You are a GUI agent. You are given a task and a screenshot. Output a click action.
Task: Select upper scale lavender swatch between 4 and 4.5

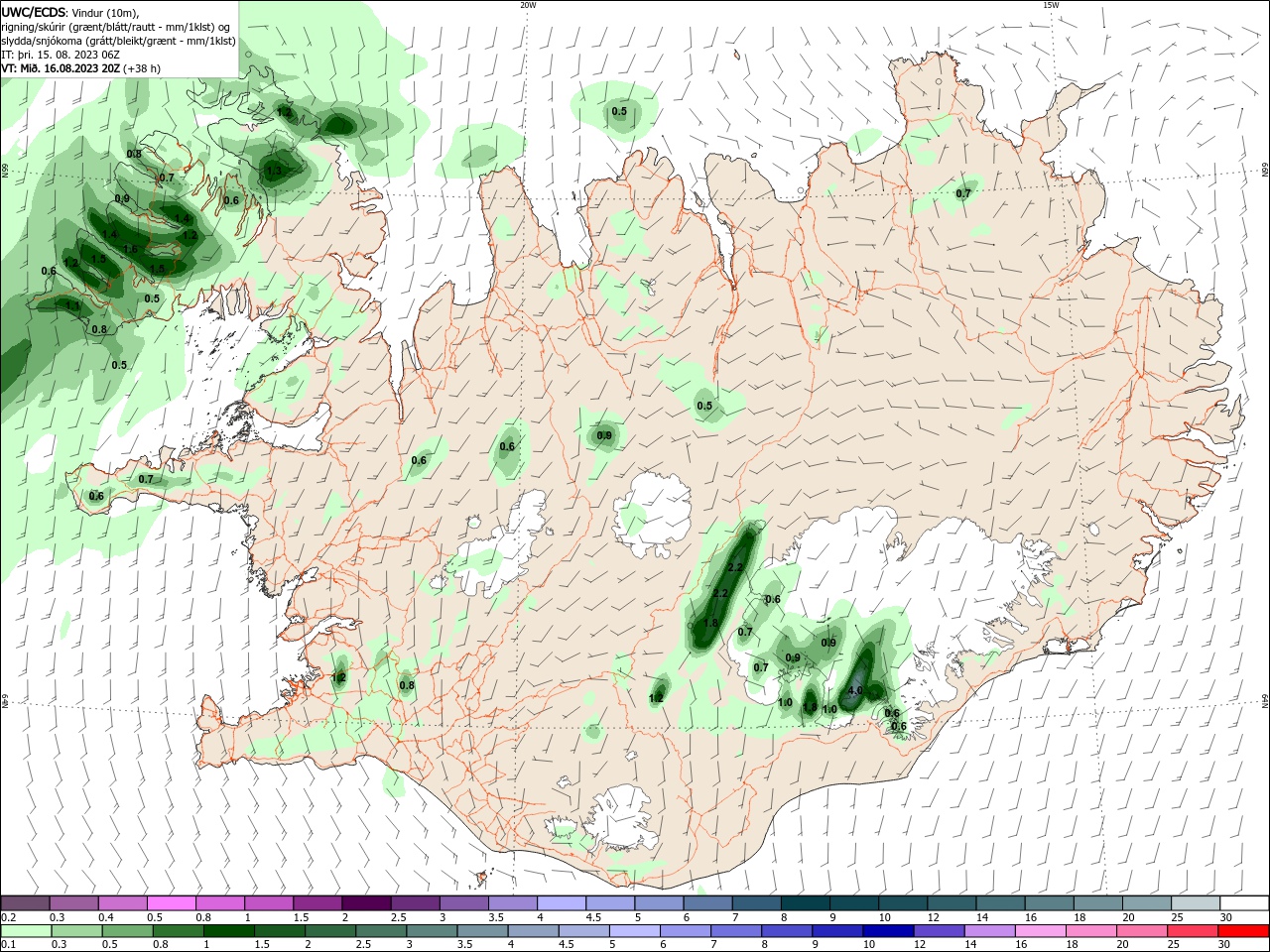tap(562, 903)
